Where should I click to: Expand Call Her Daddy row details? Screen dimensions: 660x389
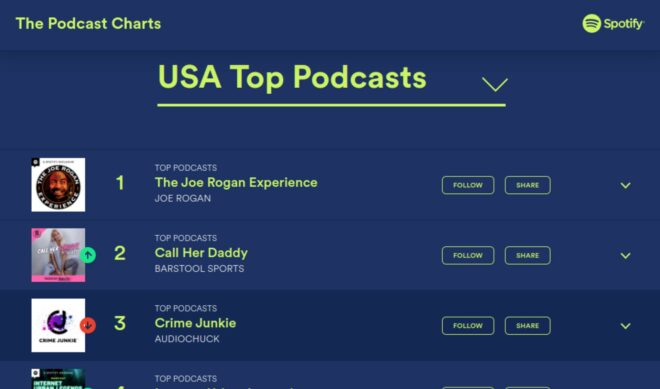[x=625, y=256]
